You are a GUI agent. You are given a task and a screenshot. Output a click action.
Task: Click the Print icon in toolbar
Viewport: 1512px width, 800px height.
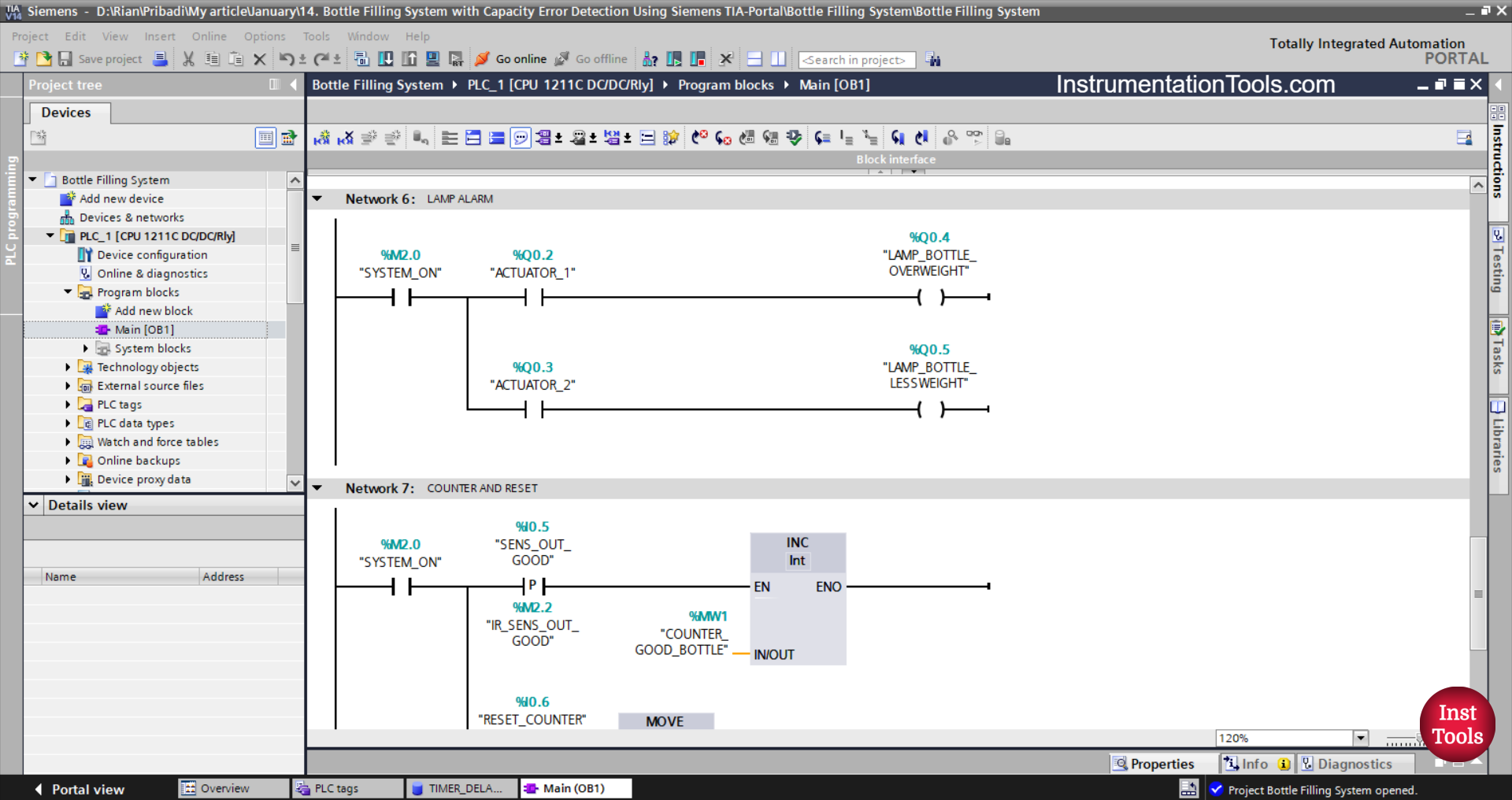[x=160, y=59]
